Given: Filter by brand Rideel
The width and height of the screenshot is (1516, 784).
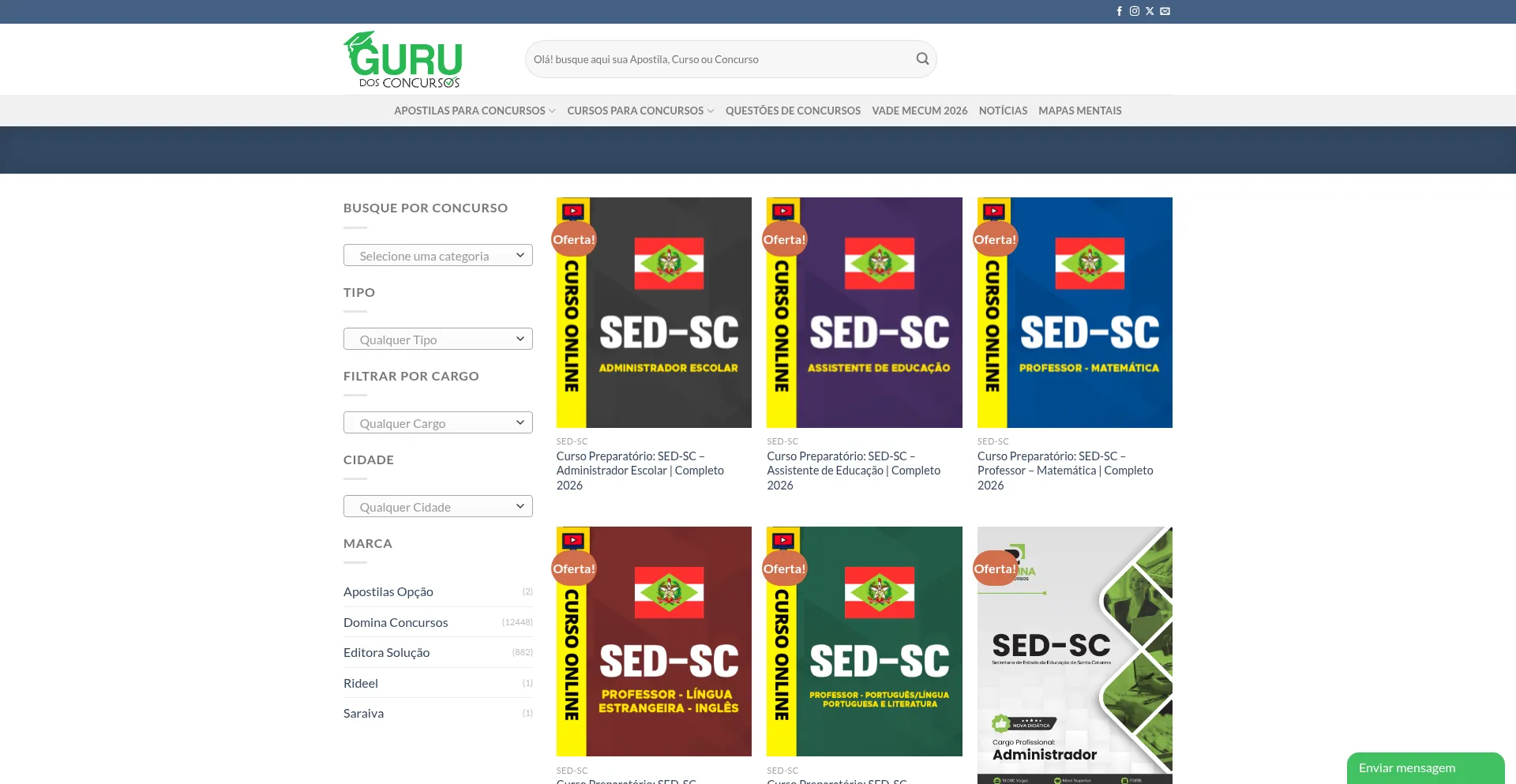Looking at the screenshot, I should (x=361, y=683).
